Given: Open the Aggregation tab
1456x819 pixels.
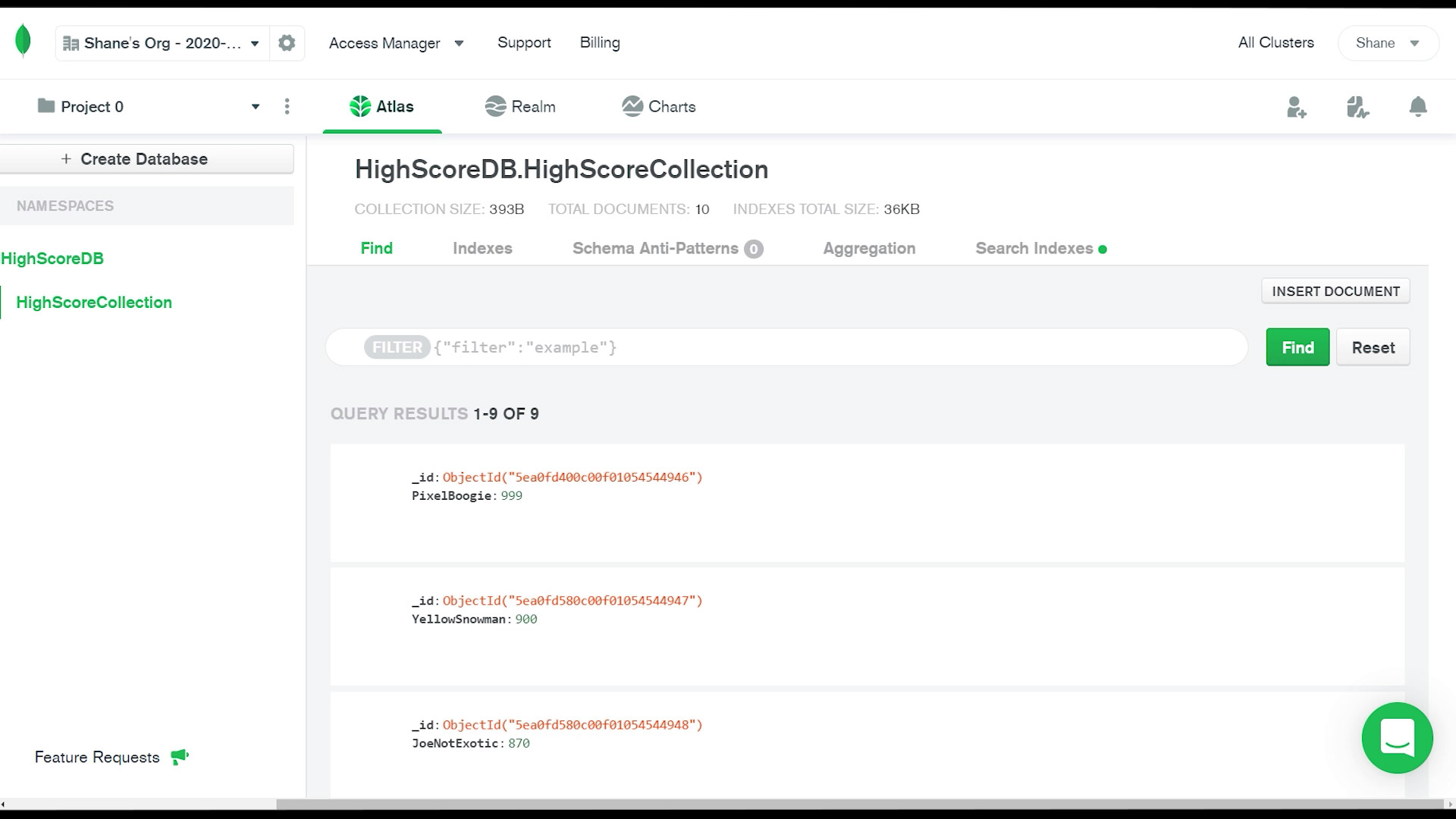Looking at the screenshot, I should tap(869, 249).
